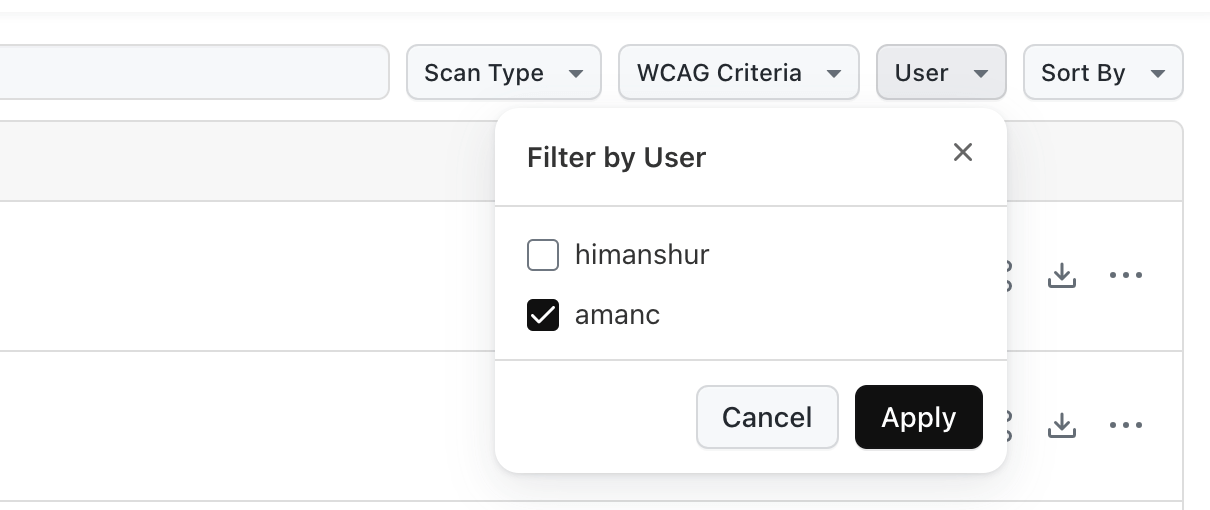Click the download icon in the first row
1210x510 pixels.
click(1061, 276)
